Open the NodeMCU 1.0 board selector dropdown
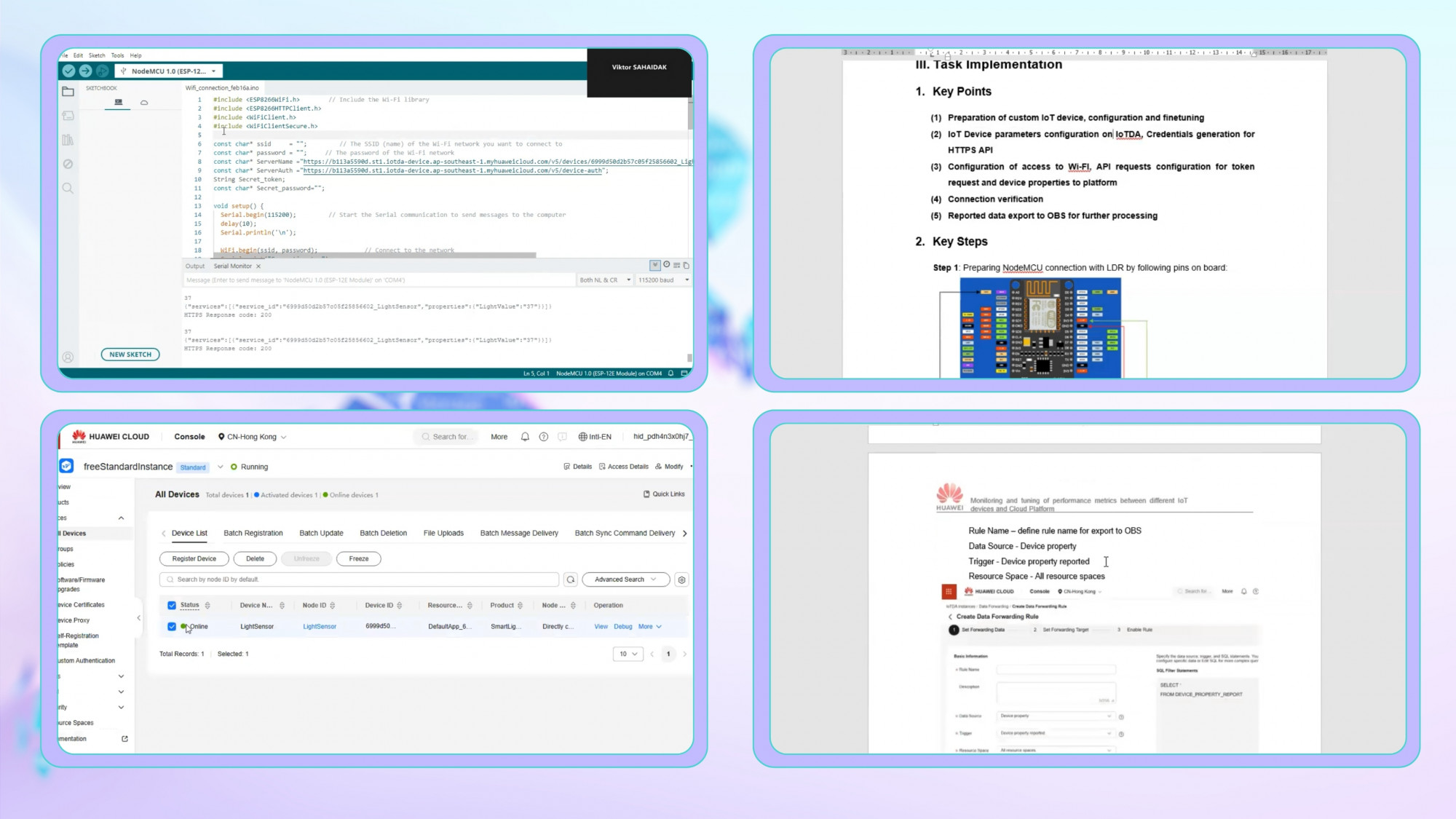This screenshot has height=819, width=1456. (x=170, y=71)
